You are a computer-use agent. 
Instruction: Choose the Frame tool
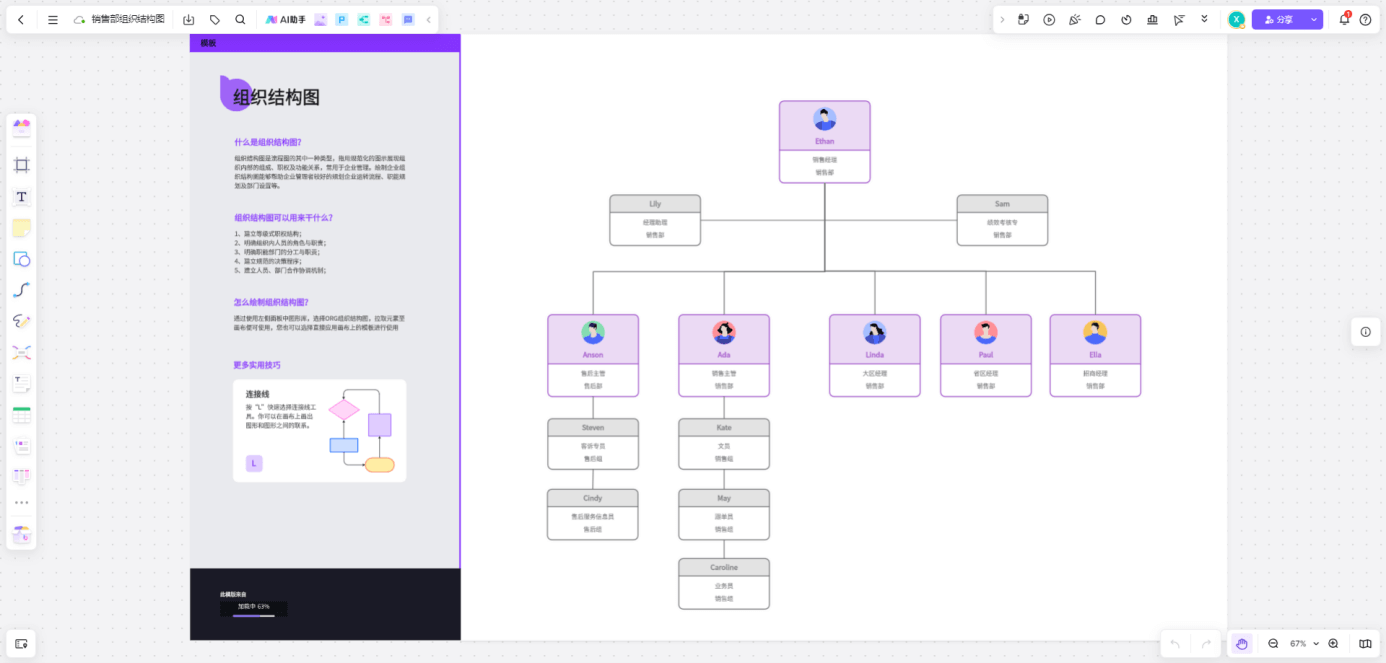point(21,165)
